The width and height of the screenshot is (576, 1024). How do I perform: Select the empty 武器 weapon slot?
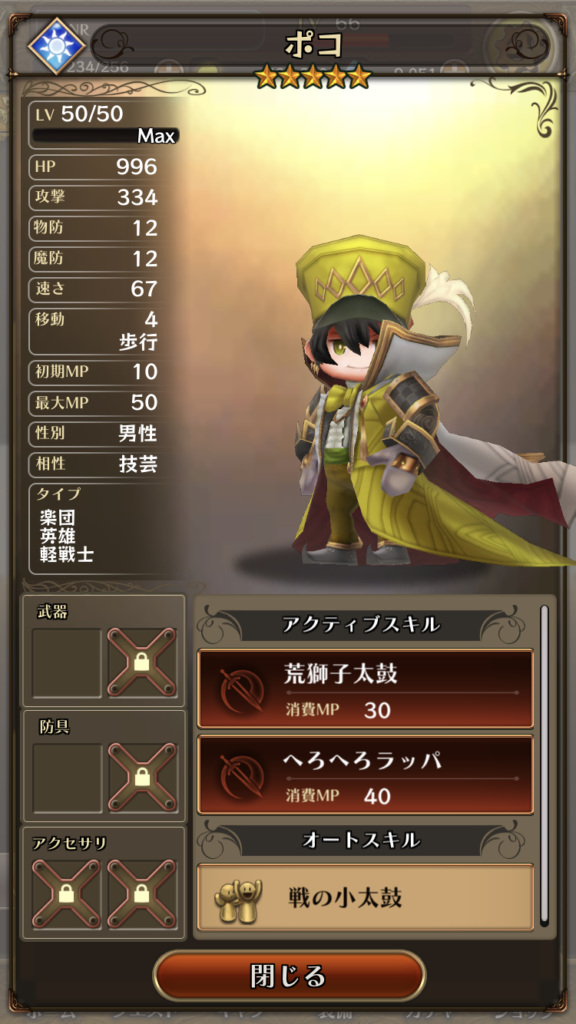click(x=67, y=663)
